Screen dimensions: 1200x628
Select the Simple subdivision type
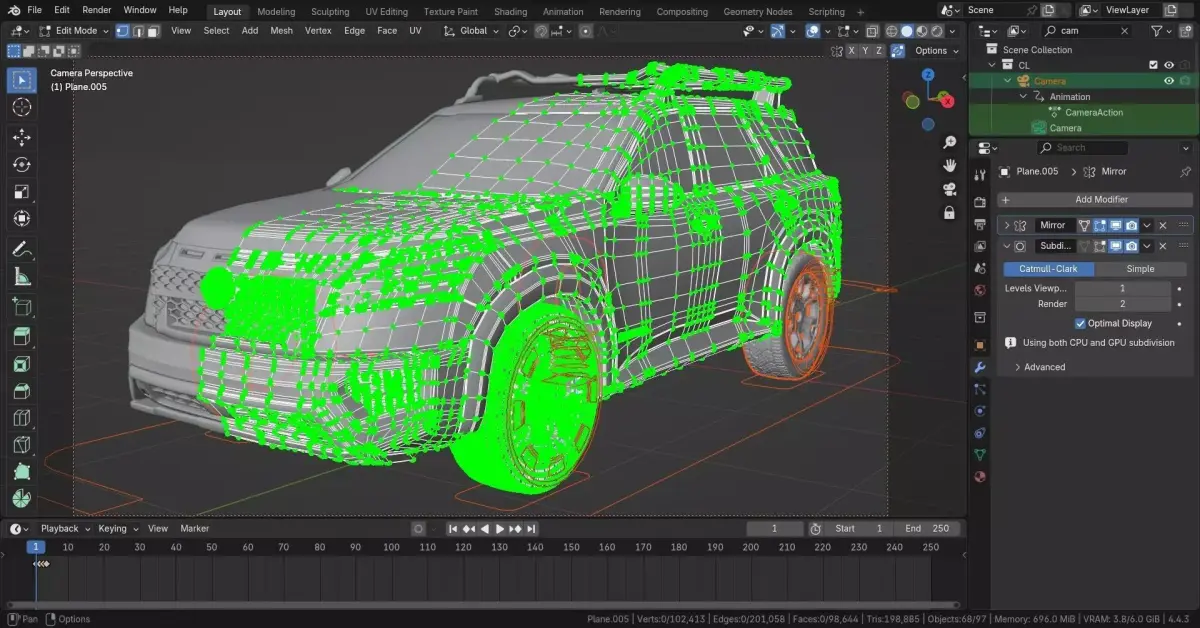click(x=1140, y=269)
